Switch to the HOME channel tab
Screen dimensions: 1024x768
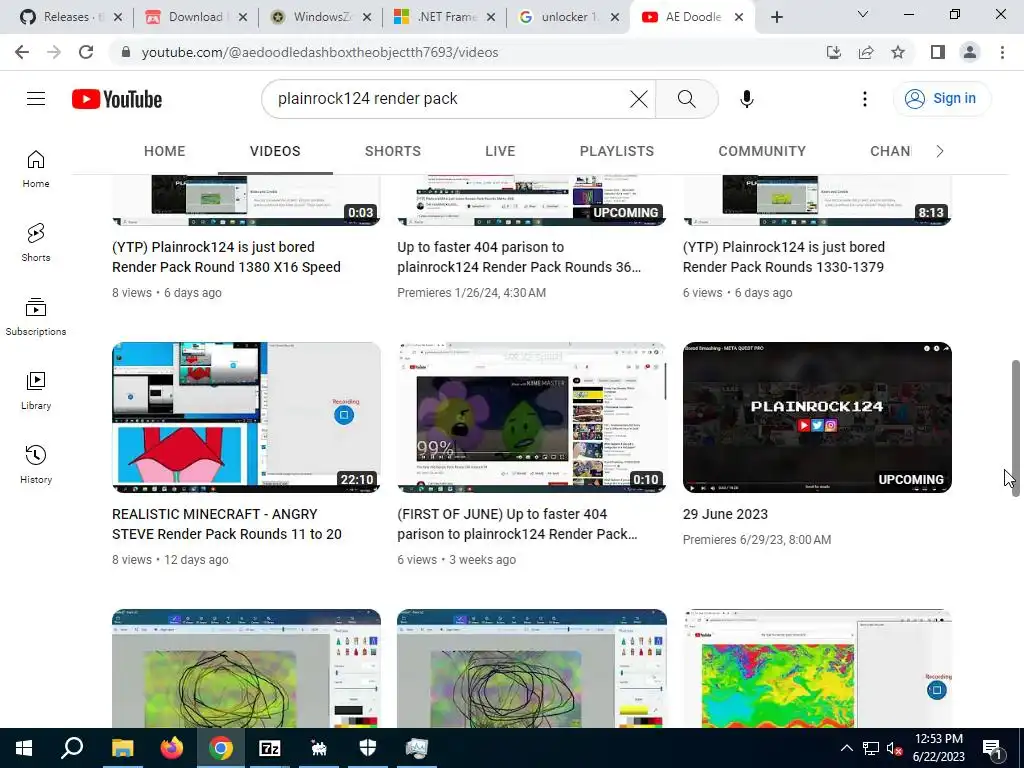click(x=165, y=151)
